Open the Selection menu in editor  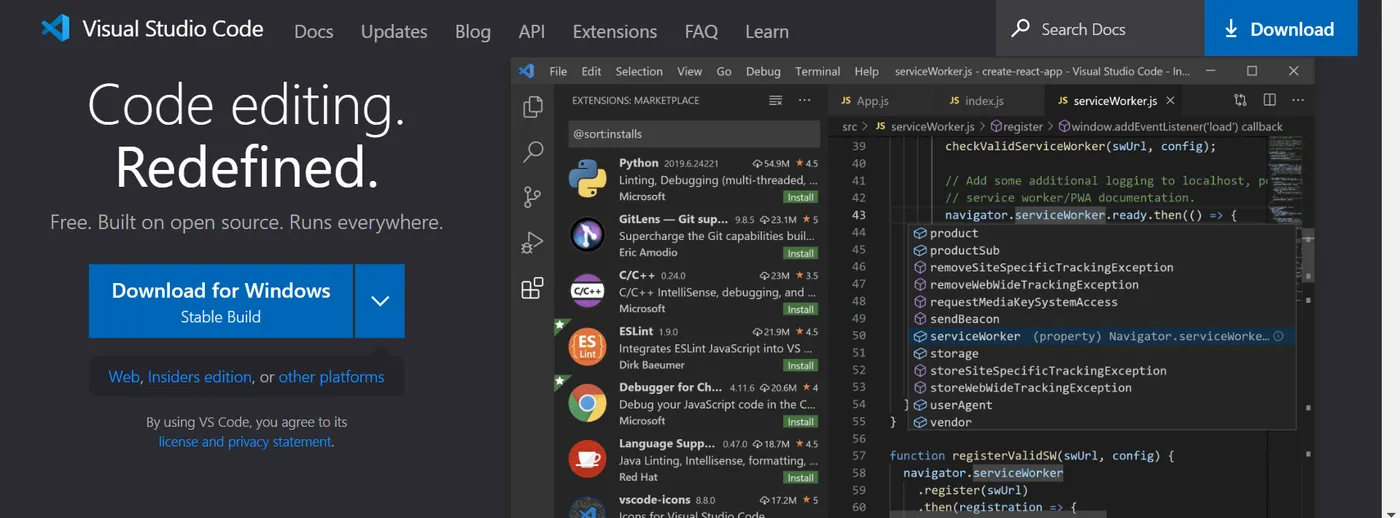point(639,71)
